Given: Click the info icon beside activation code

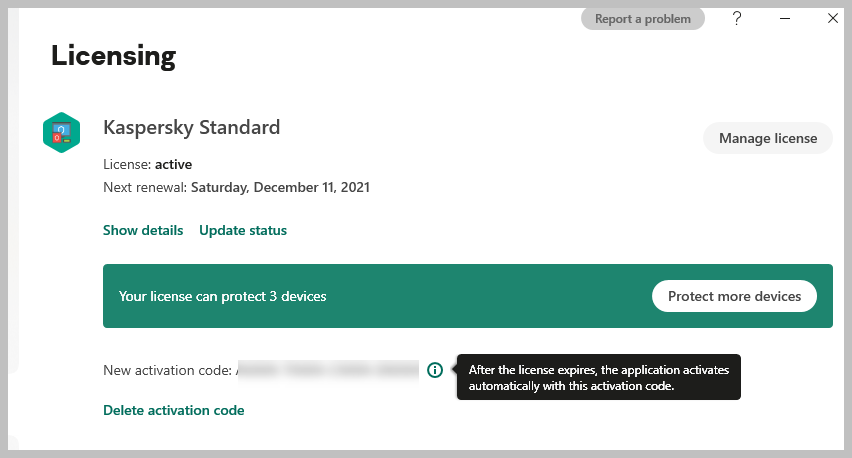Looking at the screenshot, I should click(434, 370).
